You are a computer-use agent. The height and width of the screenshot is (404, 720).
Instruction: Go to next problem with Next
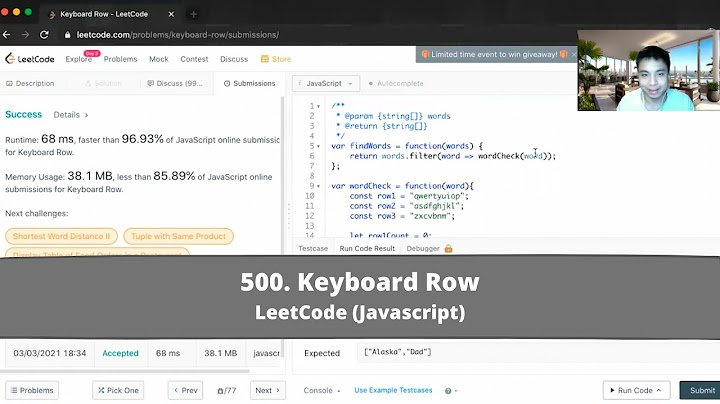[268, 390]
